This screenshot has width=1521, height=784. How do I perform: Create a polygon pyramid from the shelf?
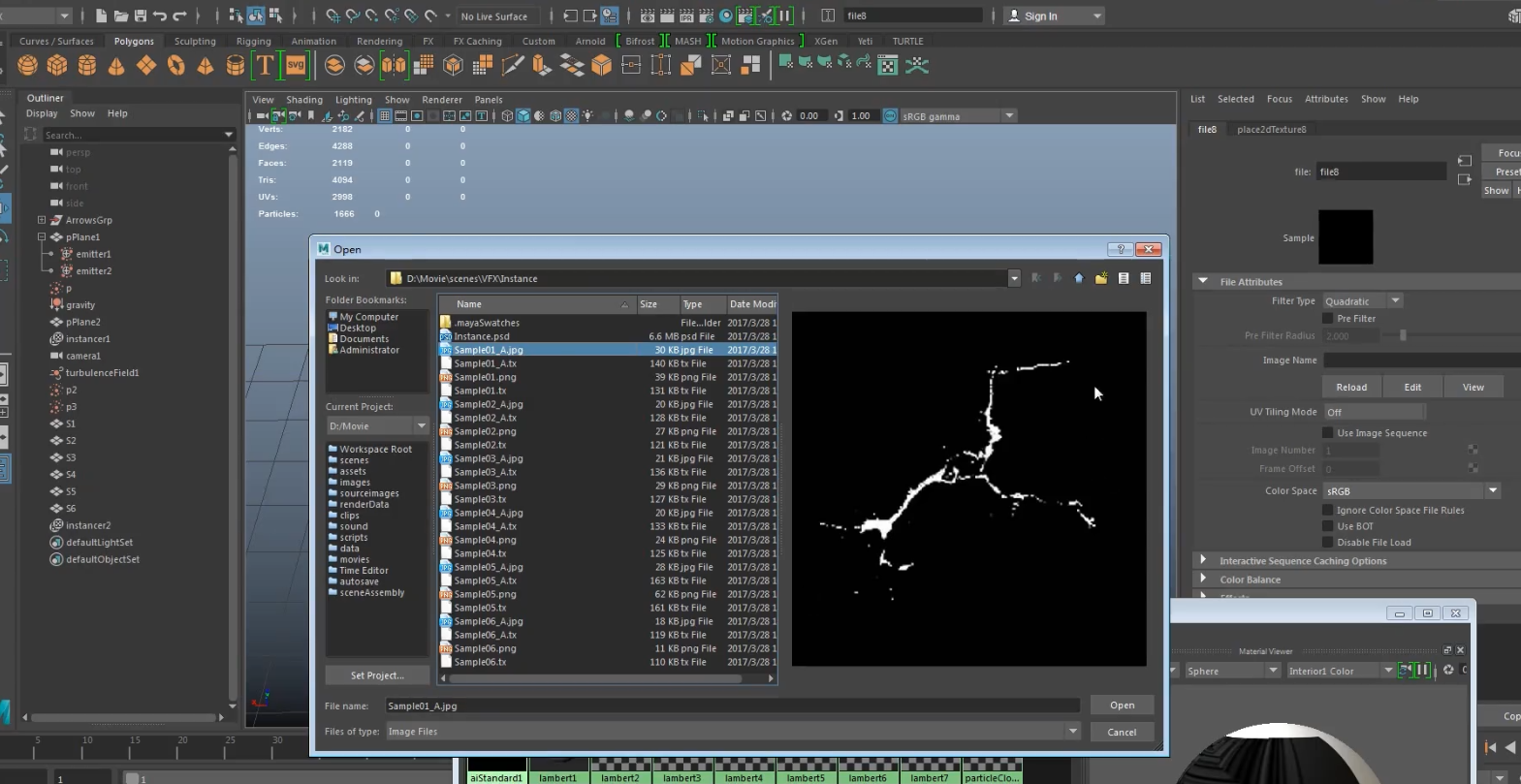[x=206, y=65]
